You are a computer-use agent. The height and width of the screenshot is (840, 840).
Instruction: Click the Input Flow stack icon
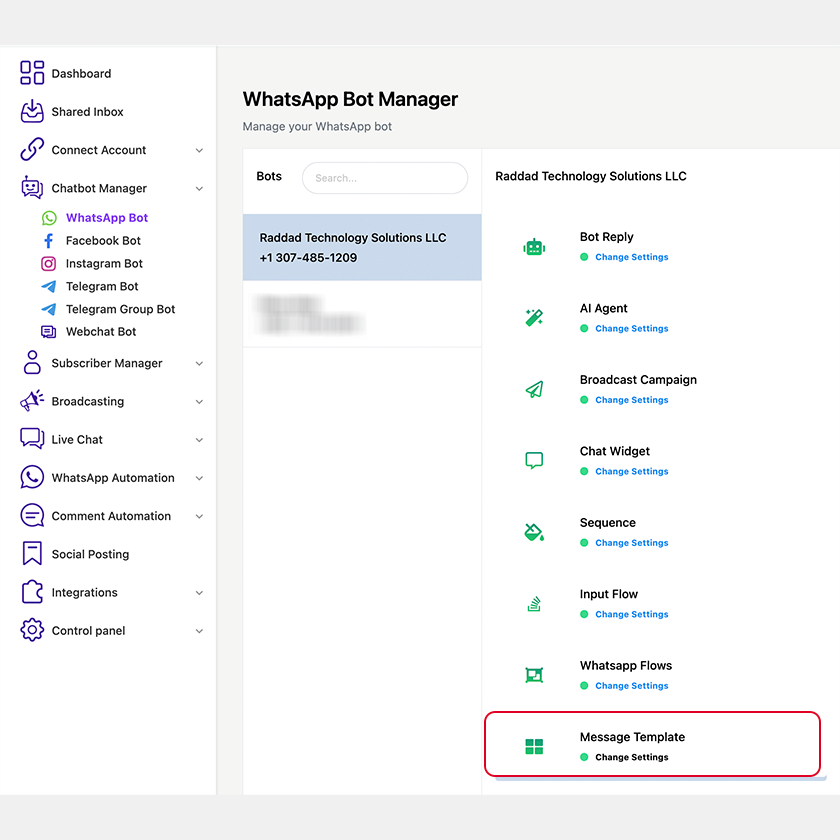tap(534, 604)
